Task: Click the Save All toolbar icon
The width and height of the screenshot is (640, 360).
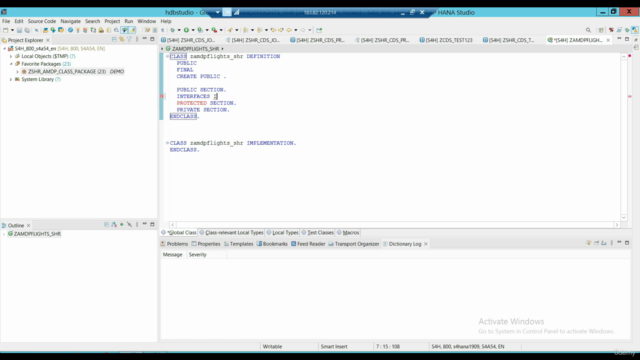Action: coord(27,30)
